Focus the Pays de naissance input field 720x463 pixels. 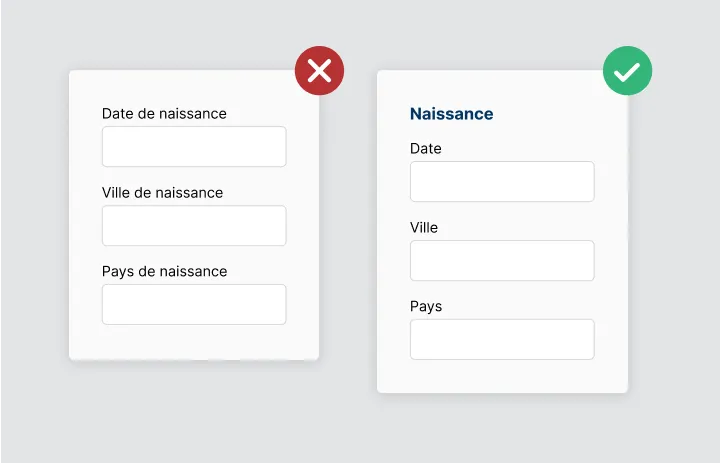pos(194,304)
